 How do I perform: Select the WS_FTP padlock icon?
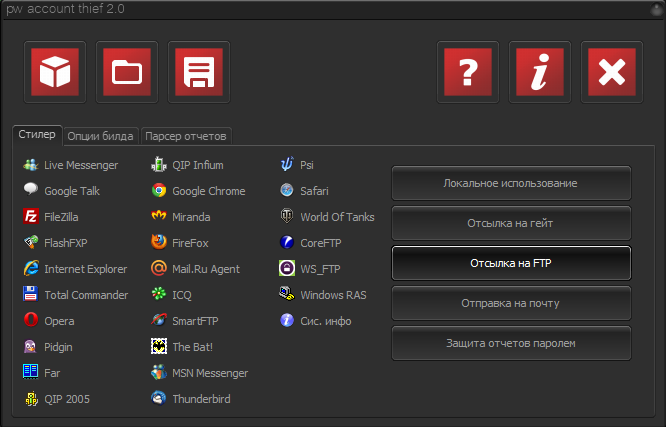click(x=287, y=268)
